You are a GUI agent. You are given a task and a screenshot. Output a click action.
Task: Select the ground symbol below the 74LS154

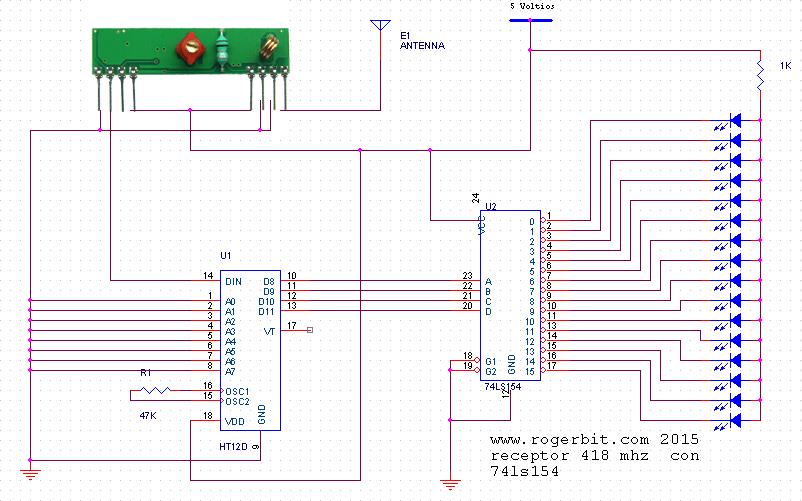click(450, 484)
